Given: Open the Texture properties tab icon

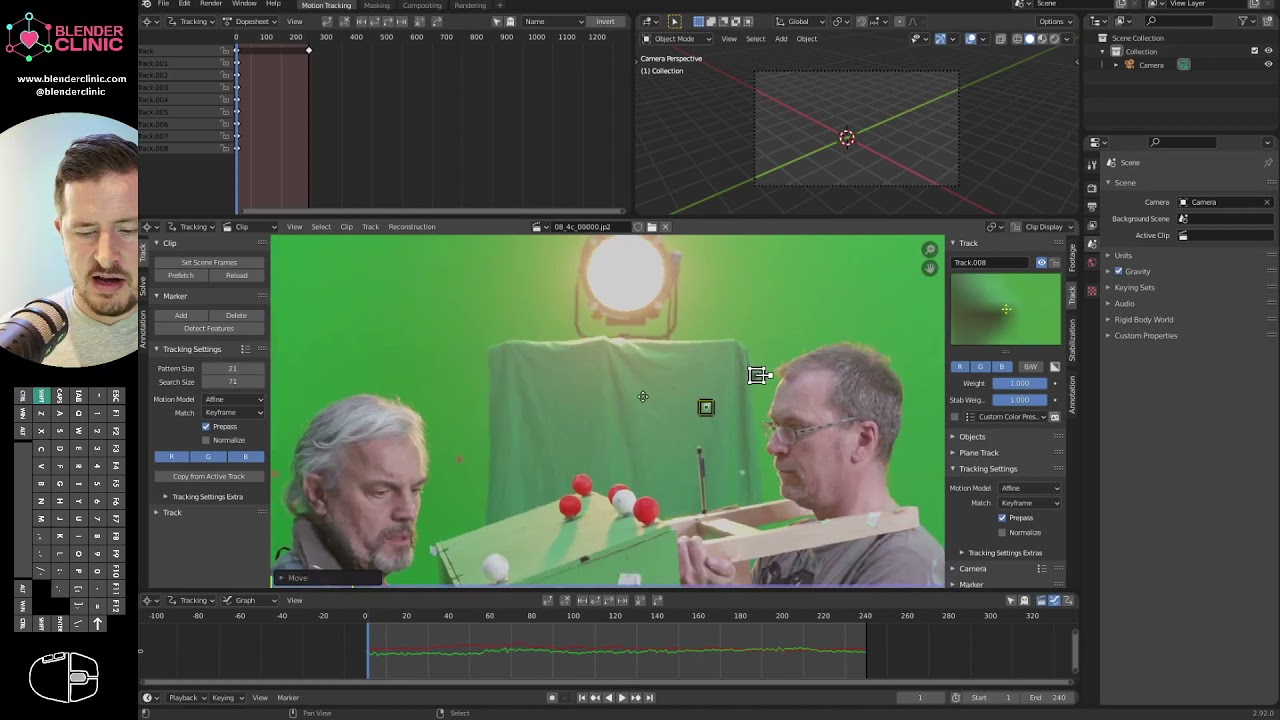Looking at the screenshot, I should click(x=1092, y=291).
